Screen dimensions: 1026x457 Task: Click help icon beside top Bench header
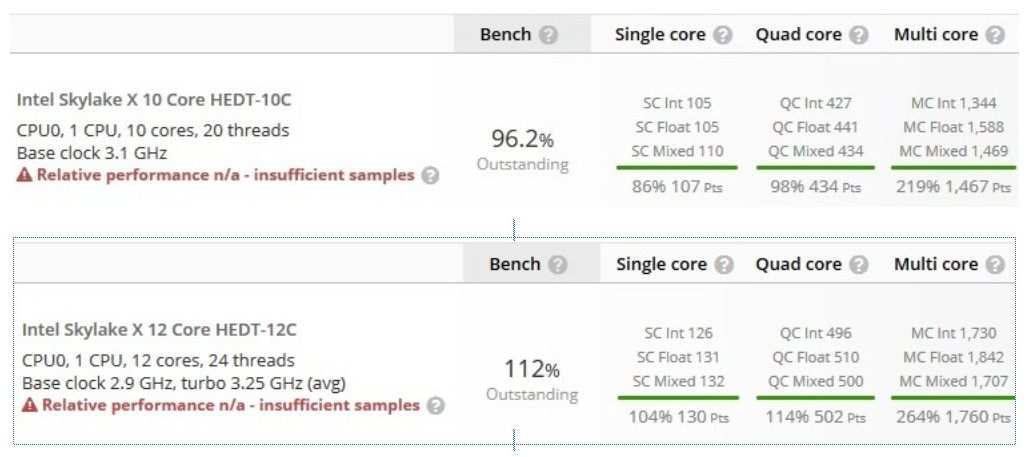(x=548, y=35)
